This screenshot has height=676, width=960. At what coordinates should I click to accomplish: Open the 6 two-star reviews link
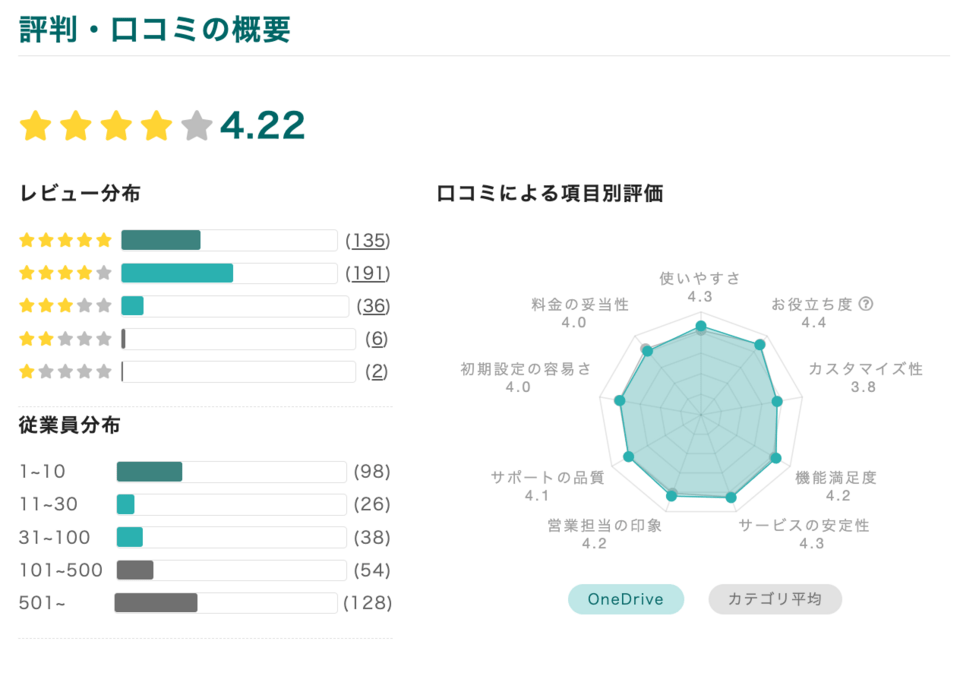pos(376,339)
